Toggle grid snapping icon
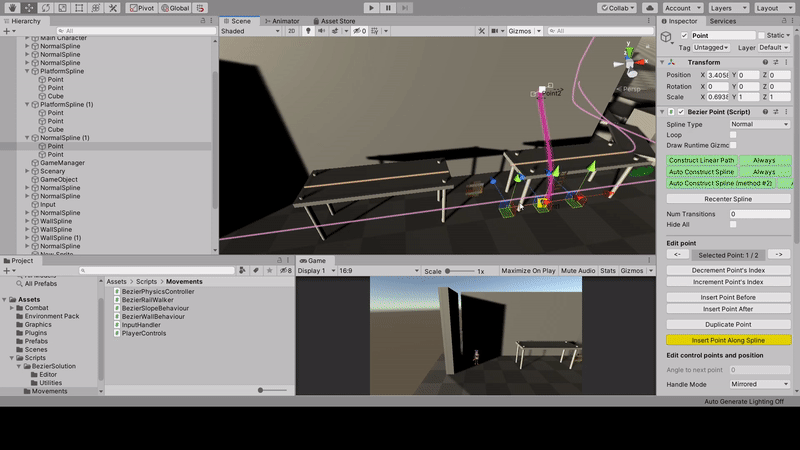Screen dimensions: 800x450 coord(201,8)
